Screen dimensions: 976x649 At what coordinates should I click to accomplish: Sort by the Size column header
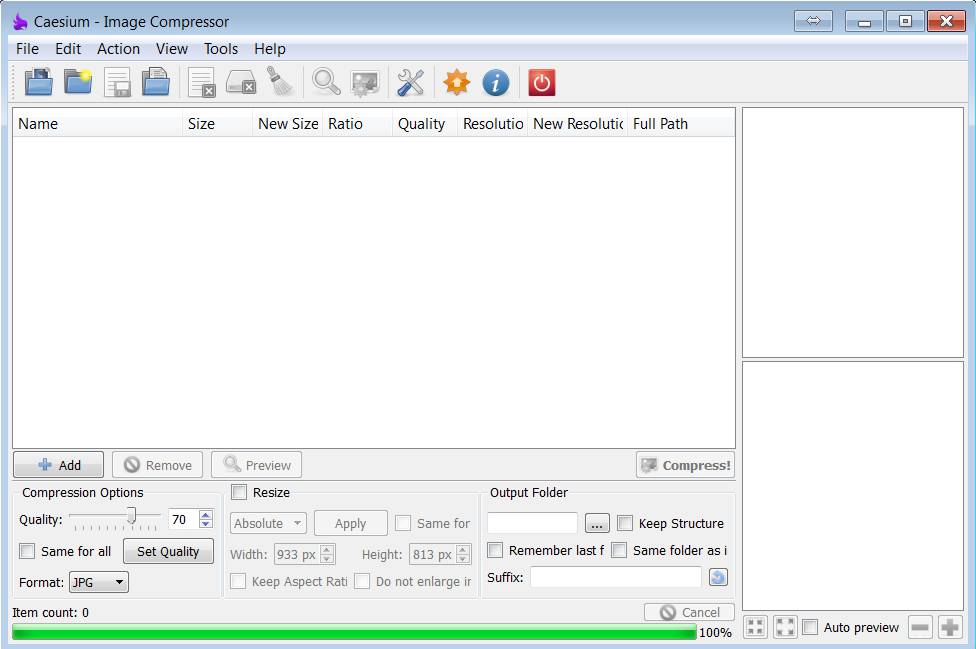(x=218, y=124)
